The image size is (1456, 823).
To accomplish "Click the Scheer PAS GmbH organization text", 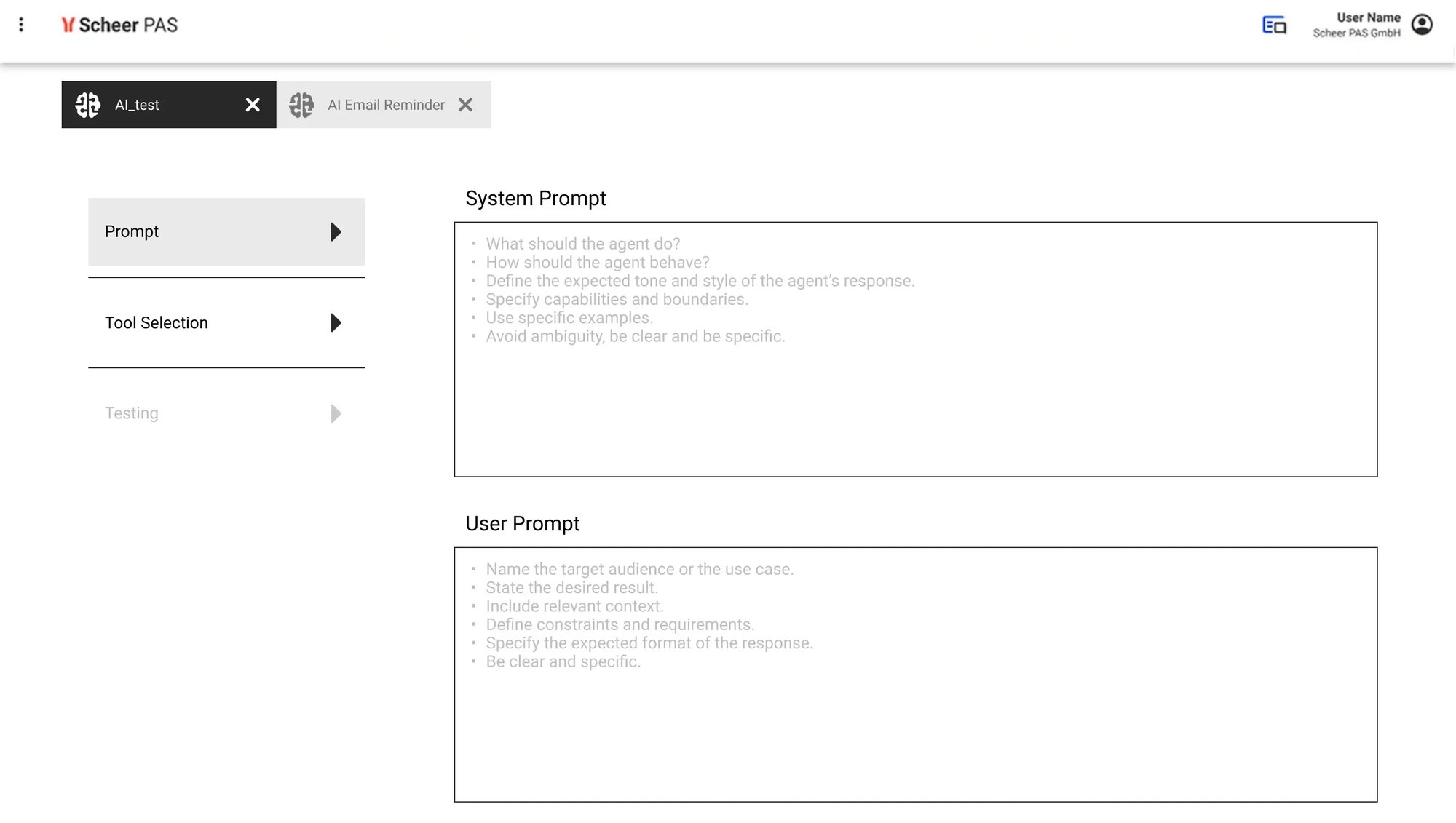I will pyautogui.click(x=1356, y=33).
